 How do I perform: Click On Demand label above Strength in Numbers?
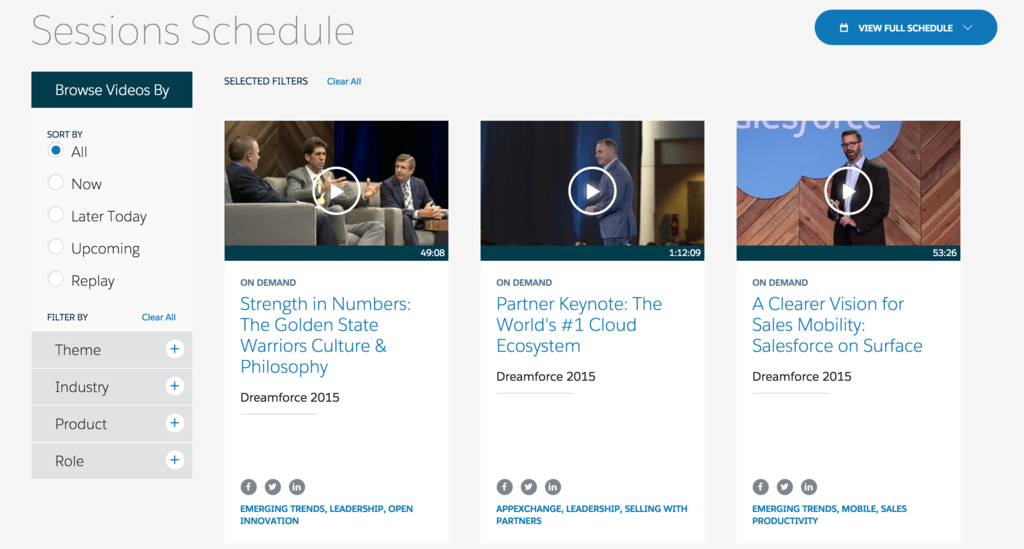268,283
